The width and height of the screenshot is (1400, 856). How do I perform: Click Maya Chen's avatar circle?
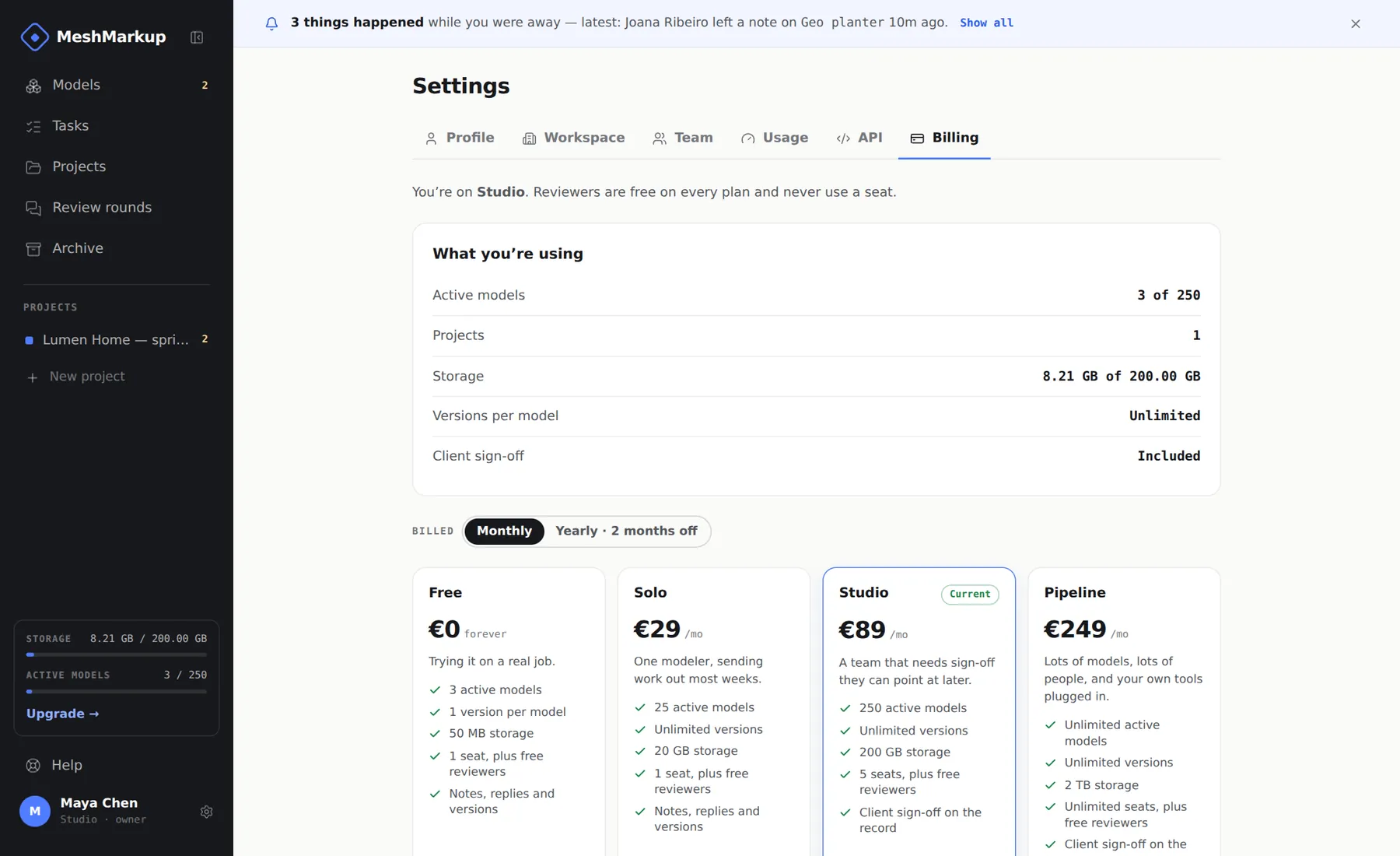35,811
